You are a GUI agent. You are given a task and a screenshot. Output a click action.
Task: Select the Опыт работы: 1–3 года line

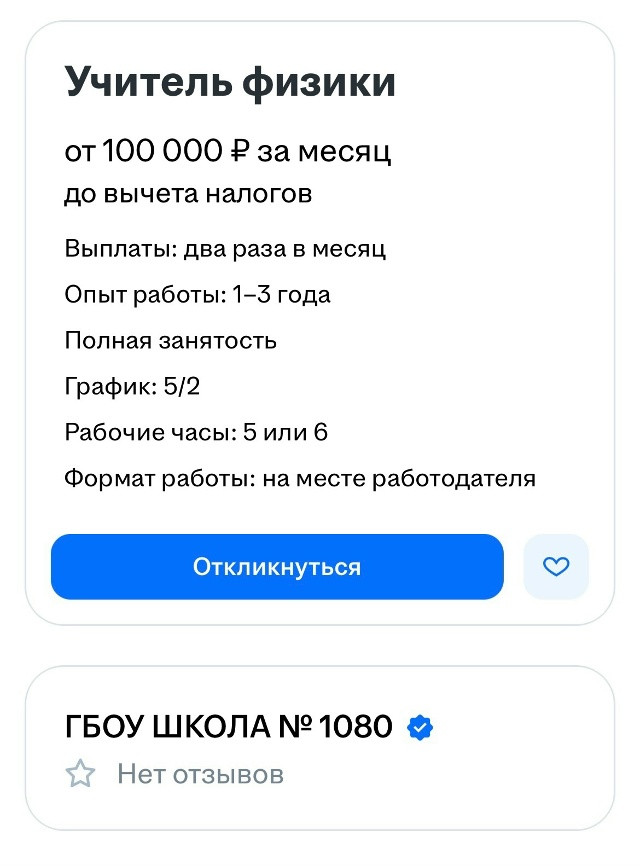point(198,294)
